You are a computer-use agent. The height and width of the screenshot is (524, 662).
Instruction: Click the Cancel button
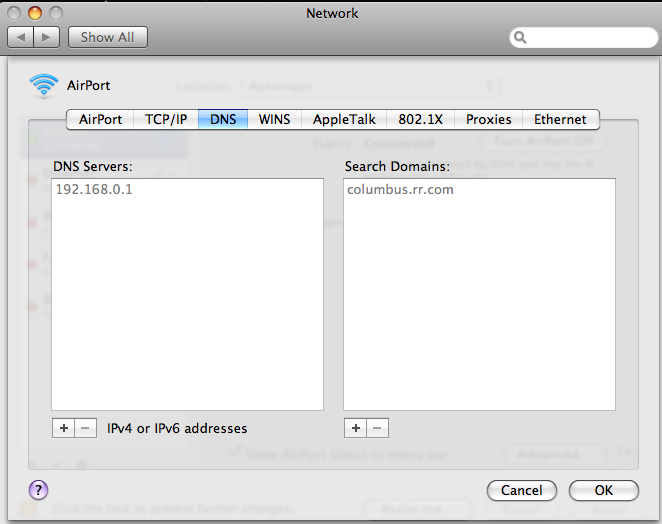tap(522, 490)
